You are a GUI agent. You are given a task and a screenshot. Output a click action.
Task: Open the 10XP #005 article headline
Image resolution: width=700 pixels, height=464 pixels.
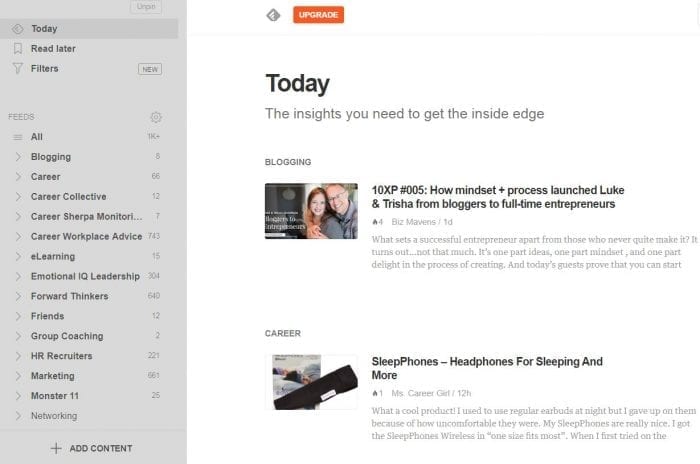(498, 197)
